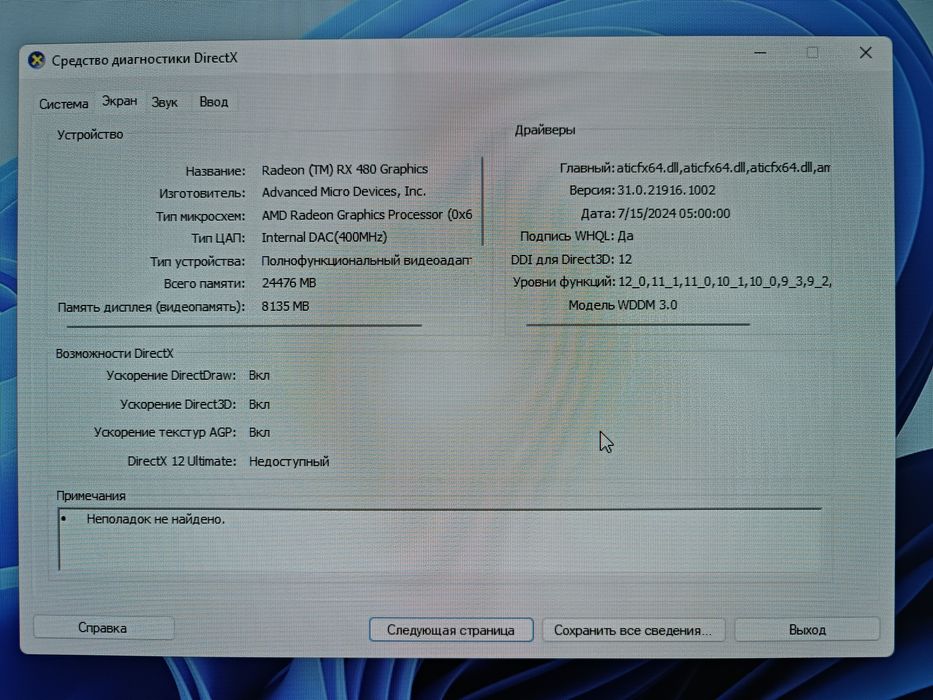Click the Драйверы group heading
The image size is (933, 700).
(x=544, y=130)
